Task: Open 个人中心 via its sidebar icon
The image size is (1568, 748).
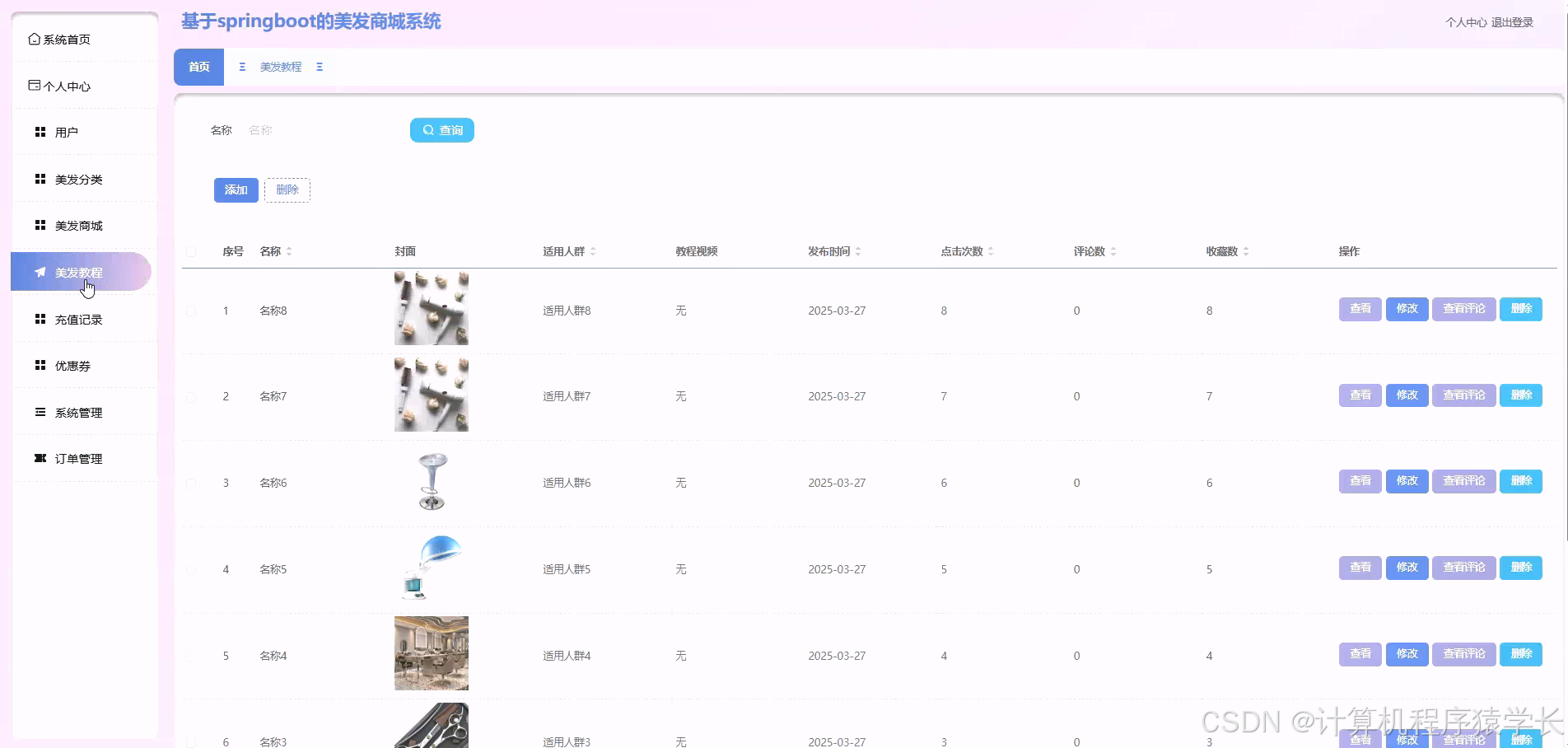Action: point(34,85)
